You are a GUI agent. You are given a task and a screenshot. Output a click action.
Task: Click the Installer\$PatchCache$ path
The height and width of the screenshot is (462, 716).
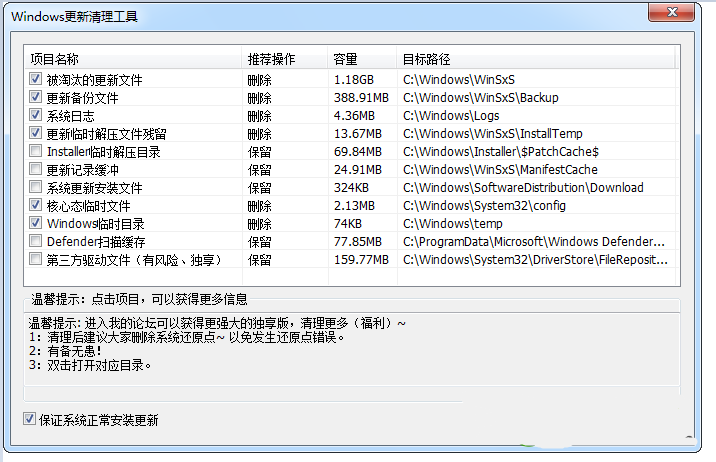point(501,152)
